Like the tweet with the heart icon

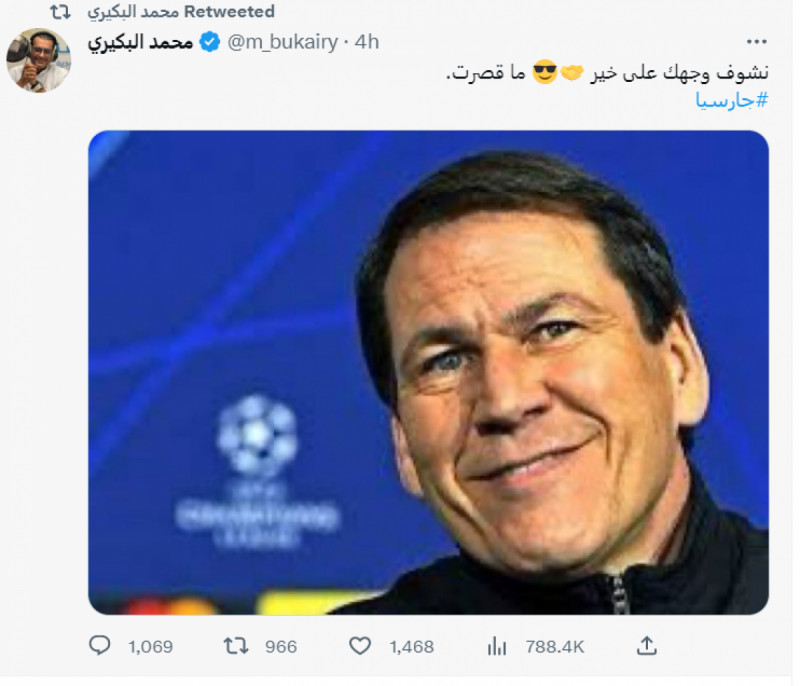(x=361, y=646)
